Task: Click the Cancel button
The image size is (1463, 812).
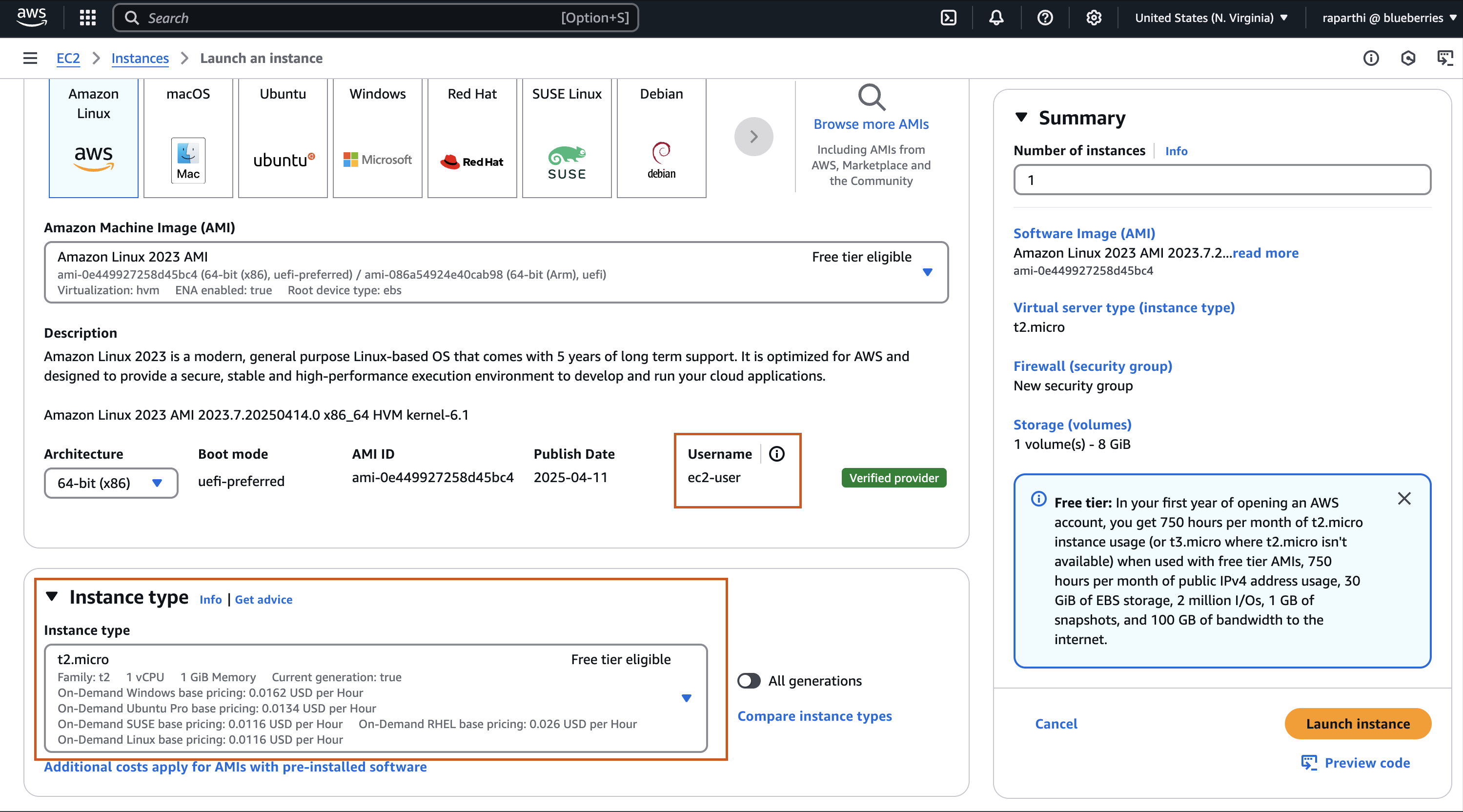Action: point(1056,724)
